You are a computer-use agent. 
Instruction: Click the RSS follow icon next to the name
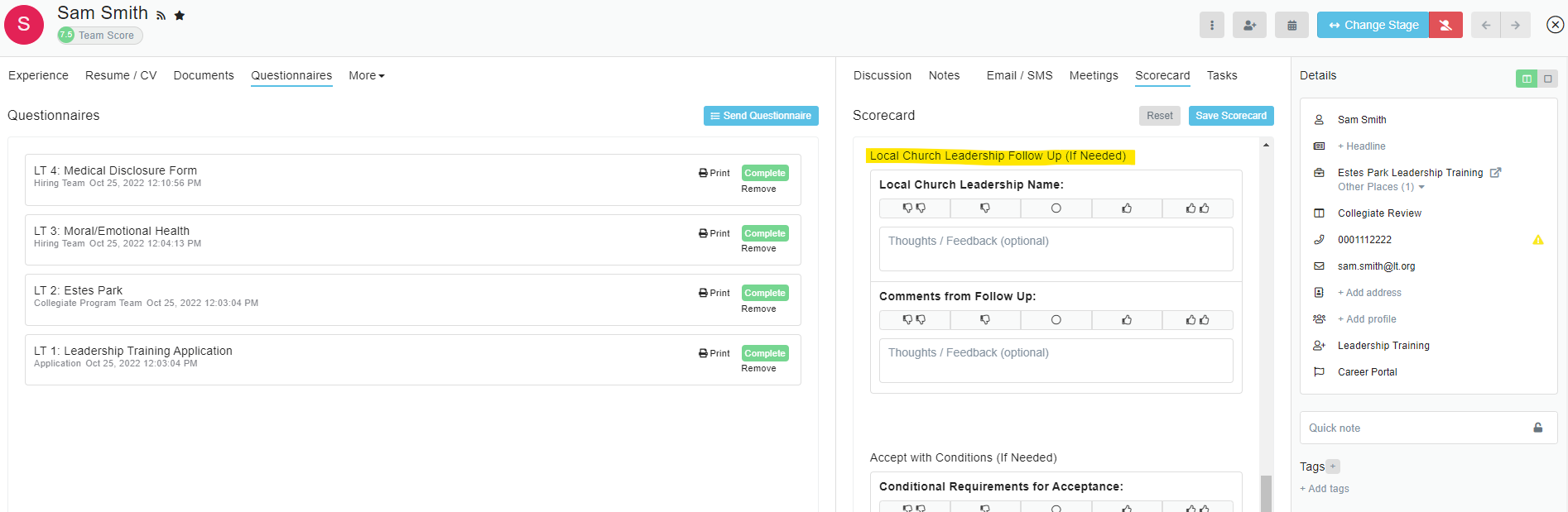(x=161, y=16)
